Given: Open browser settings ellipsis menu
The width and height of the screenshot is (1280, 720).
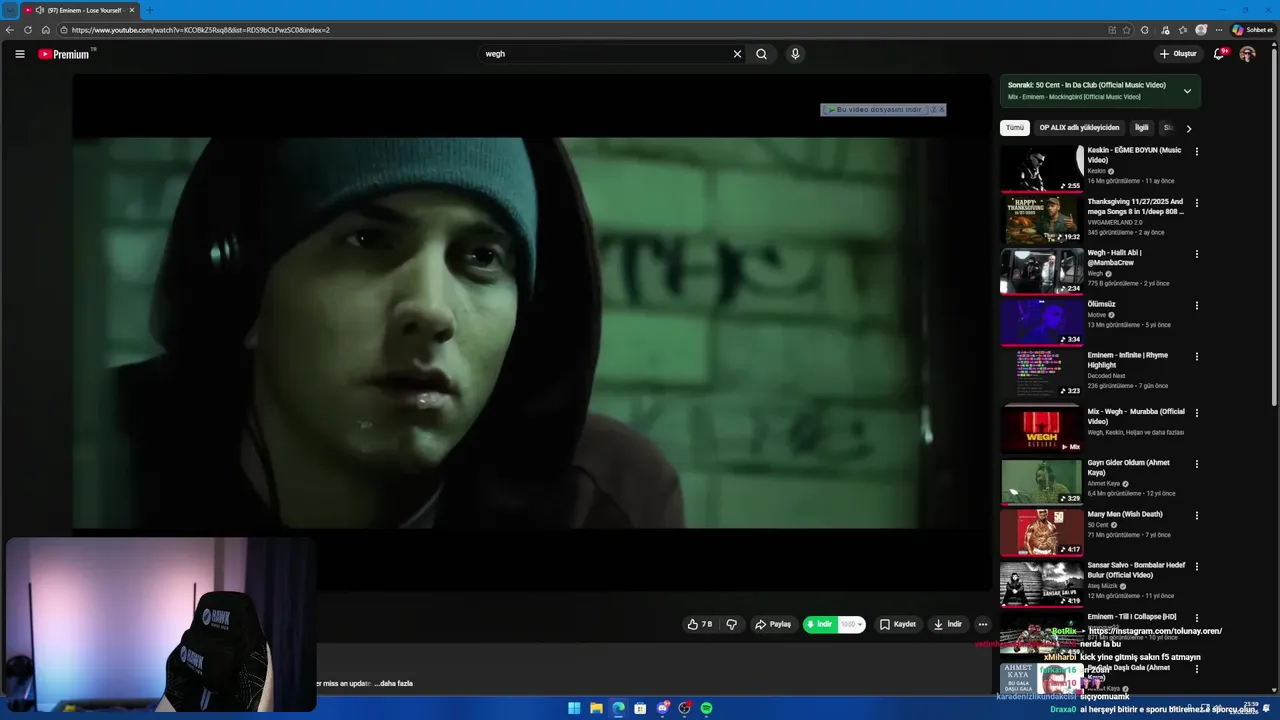Looking at the screenshot, I should tap(1219, 30).
